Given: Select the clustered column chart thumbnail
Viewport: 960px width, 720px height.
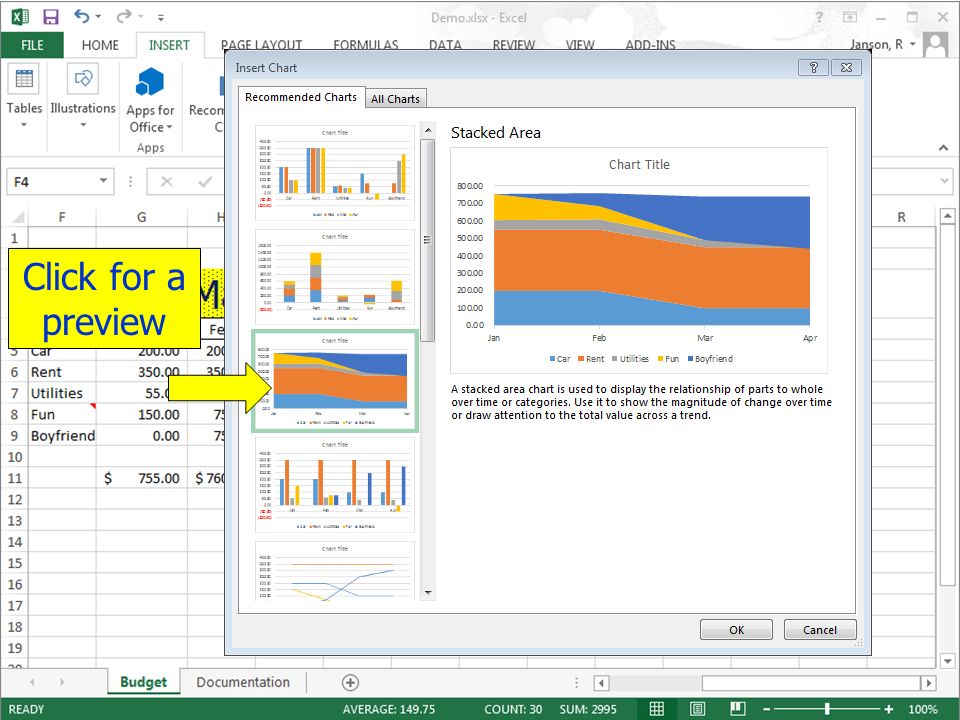Looking at the screenshot, I should [x=335, y=173].
